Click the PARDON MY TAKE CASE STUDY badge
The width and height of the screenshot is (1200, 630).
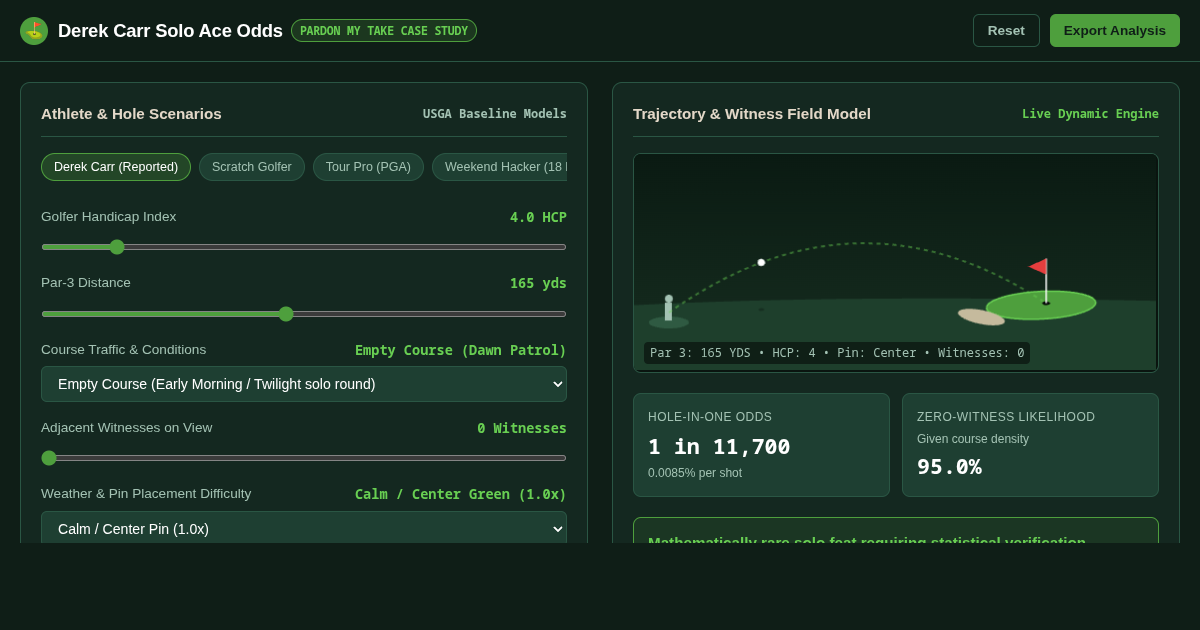[x=384, y=31]
